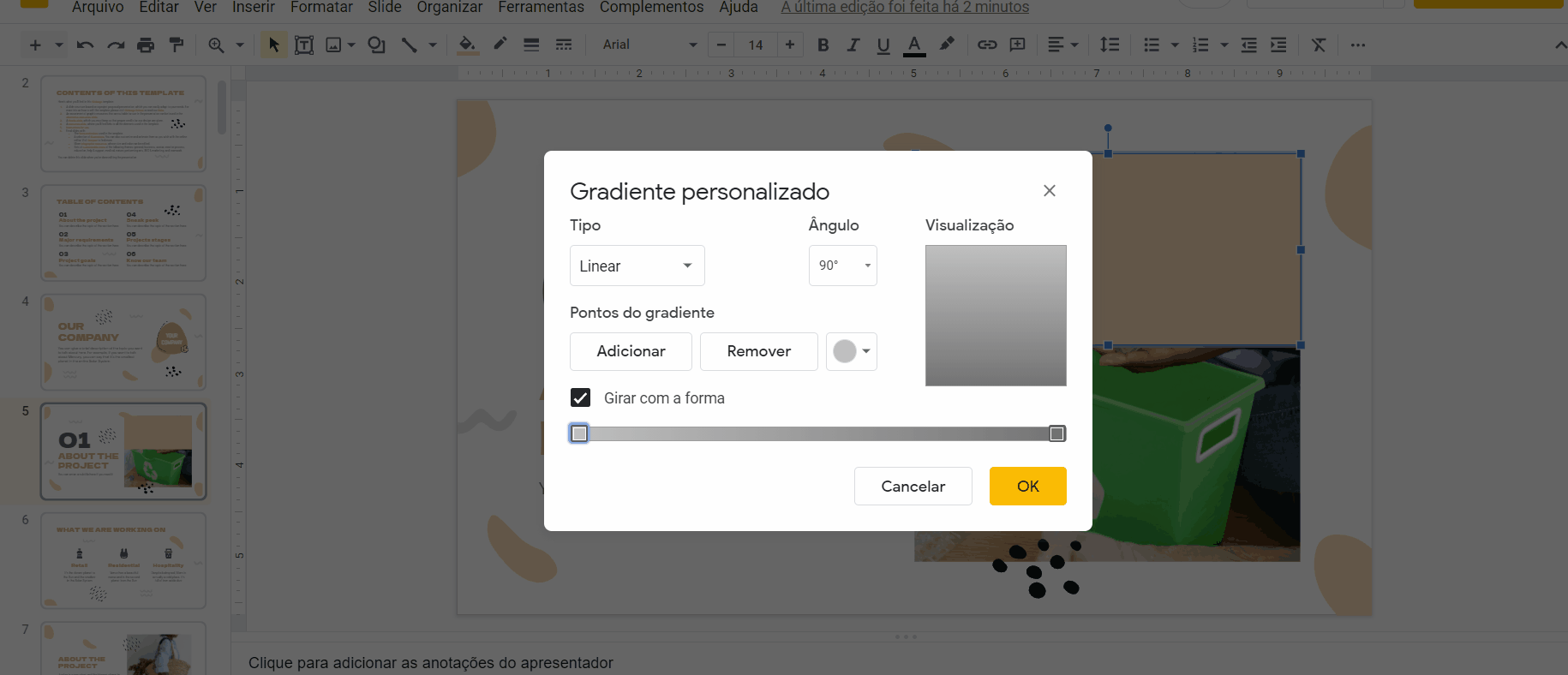Increase font size with plus button
Screen dimensions: 1568x675
pos(790,45)
